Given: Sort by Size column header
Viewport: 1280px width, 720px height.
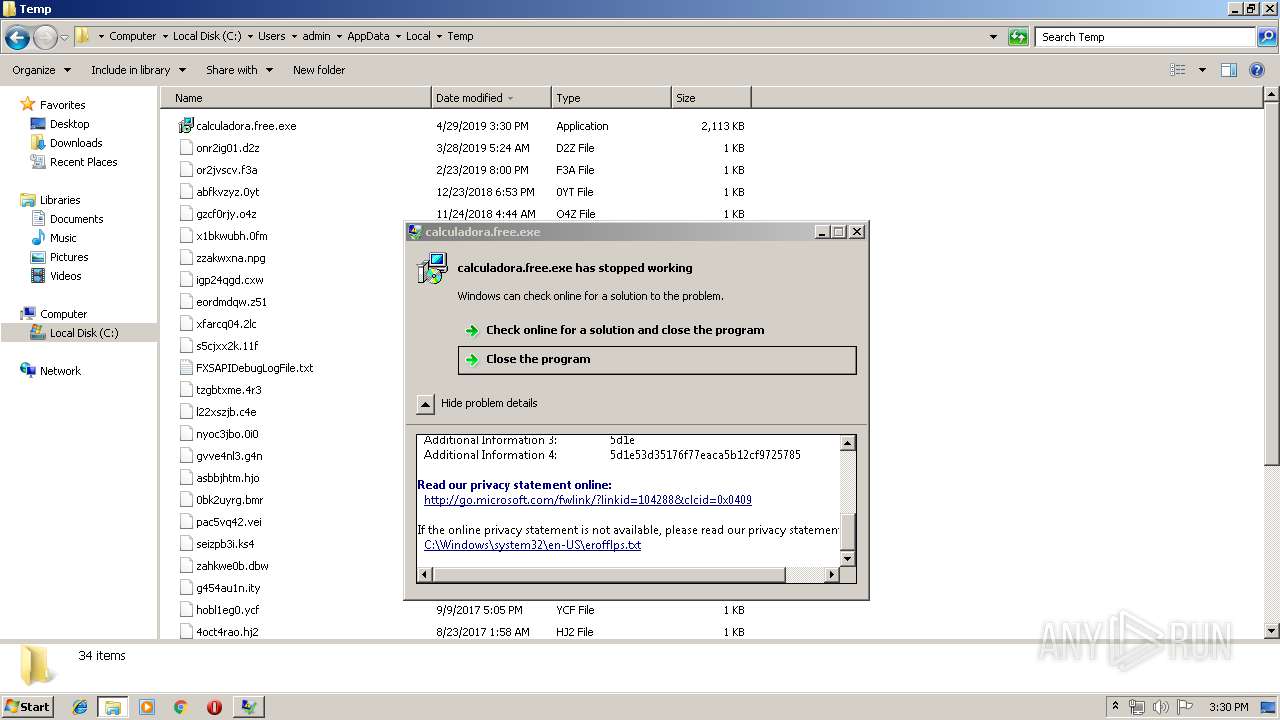Looking at the screenshot, I should 711,98.
